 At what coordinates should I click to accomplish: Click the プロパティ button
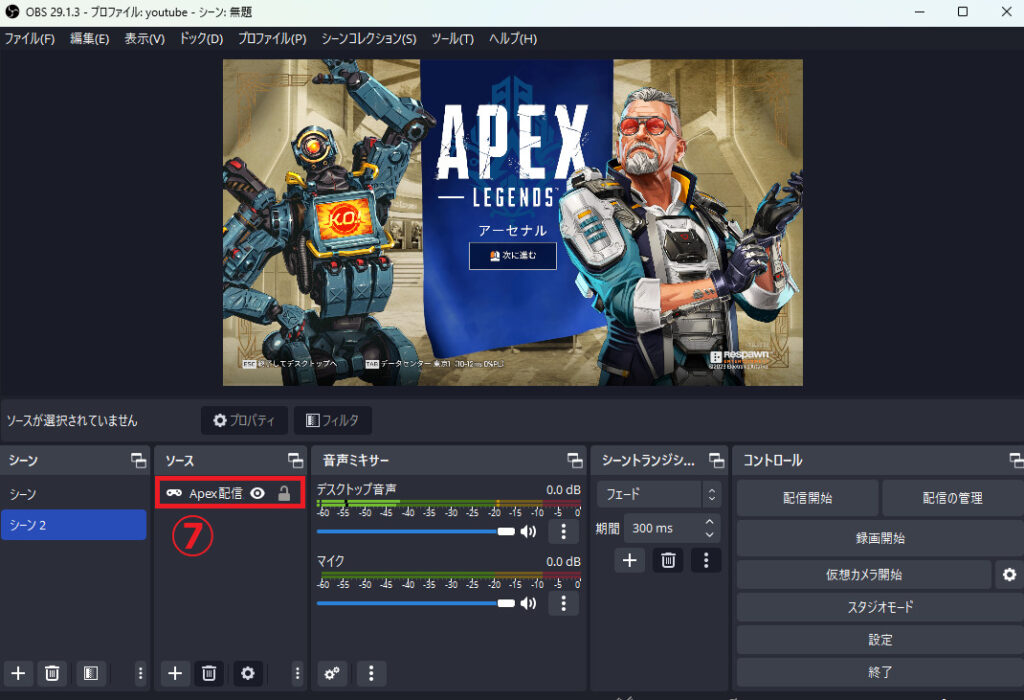(244, 421)
